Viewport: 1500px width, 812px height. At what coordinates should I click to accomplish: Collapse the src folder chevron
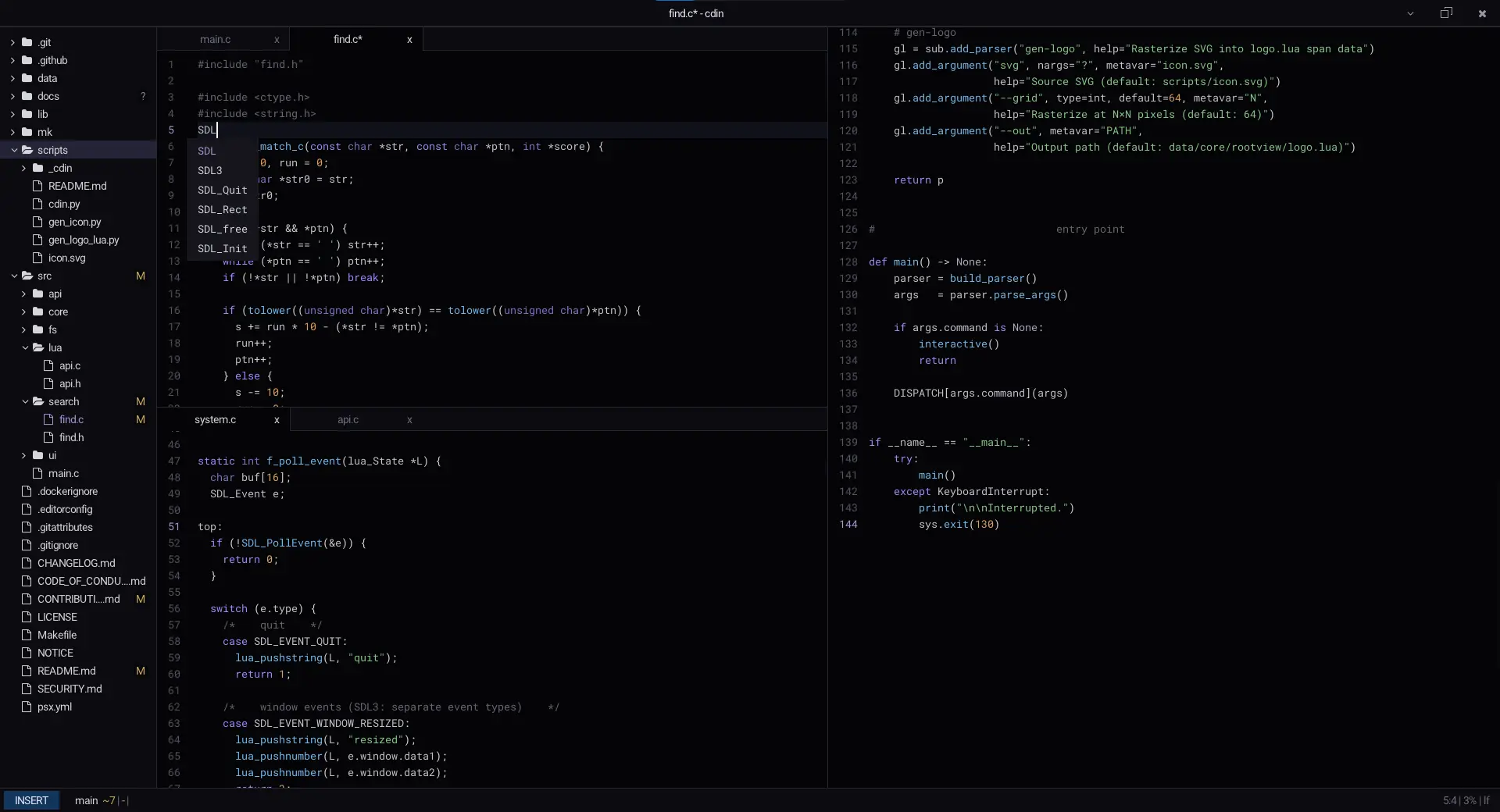click(x=14, y=276)
